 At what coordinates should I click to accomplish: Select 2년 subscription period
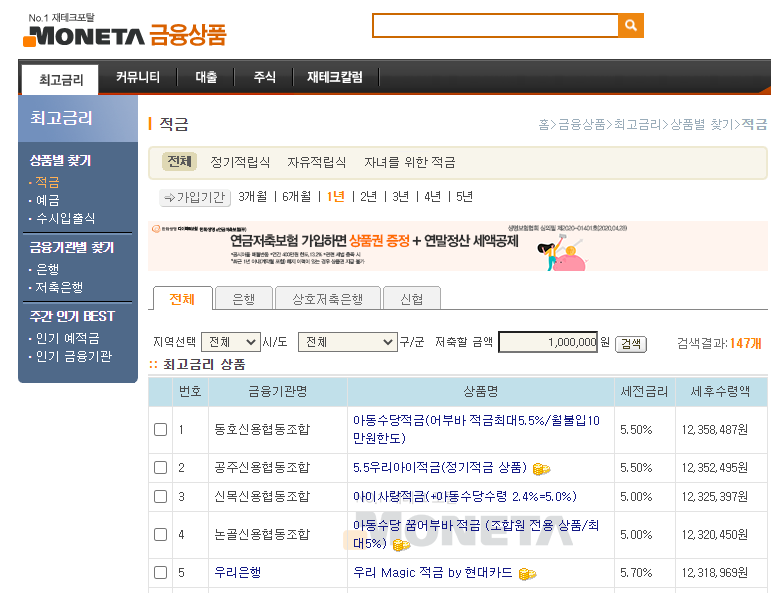coord(368,197)
